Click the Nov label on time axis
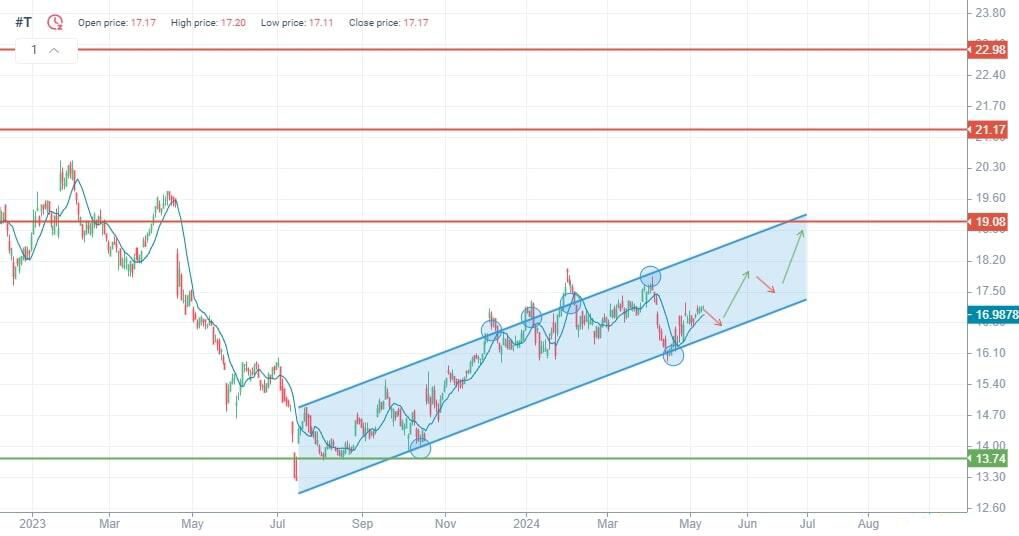 click(x=445, y=523)
